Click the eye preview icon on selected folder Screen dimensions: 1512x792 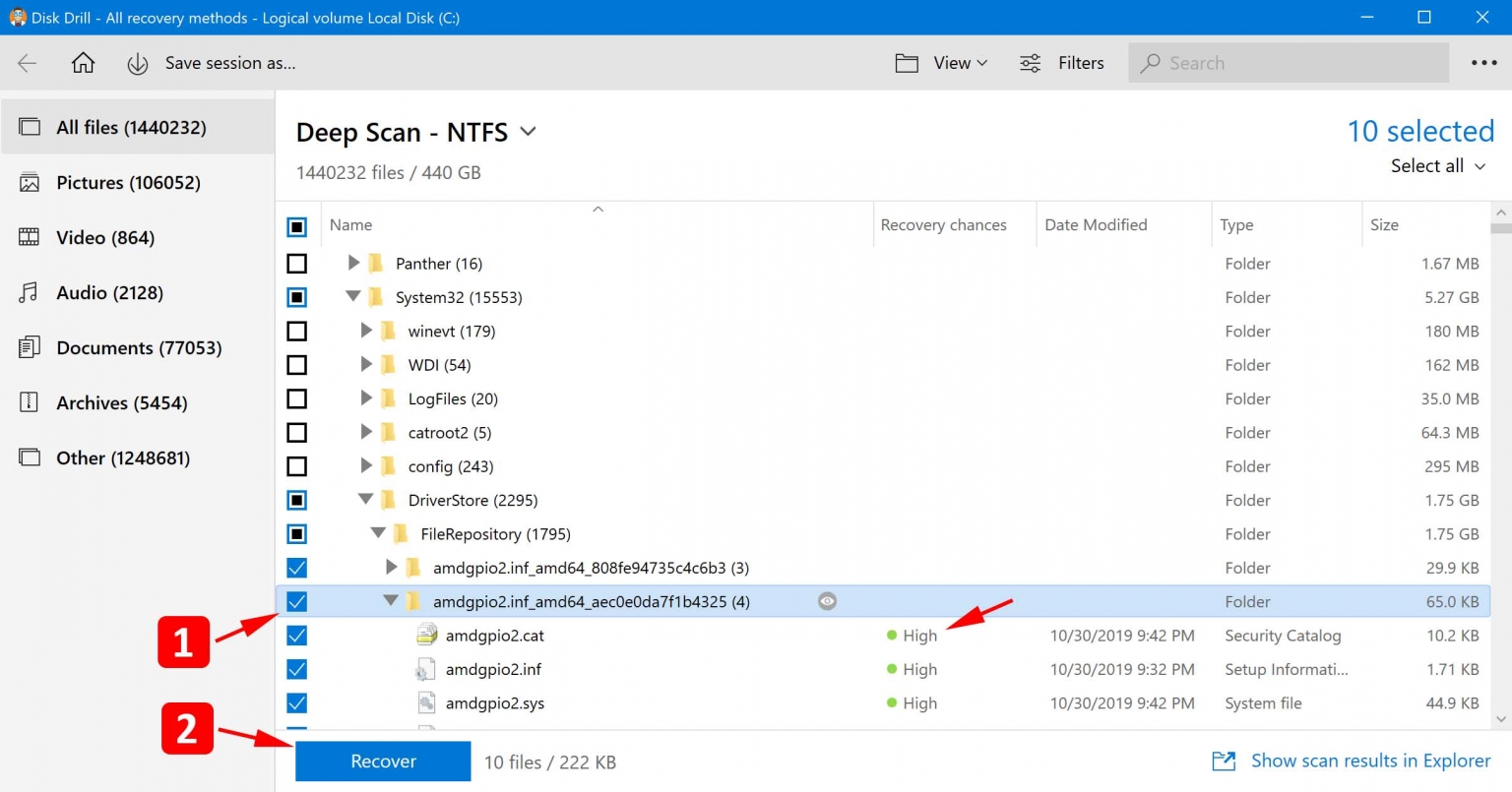pyautogui.click(x=827, y=601)
